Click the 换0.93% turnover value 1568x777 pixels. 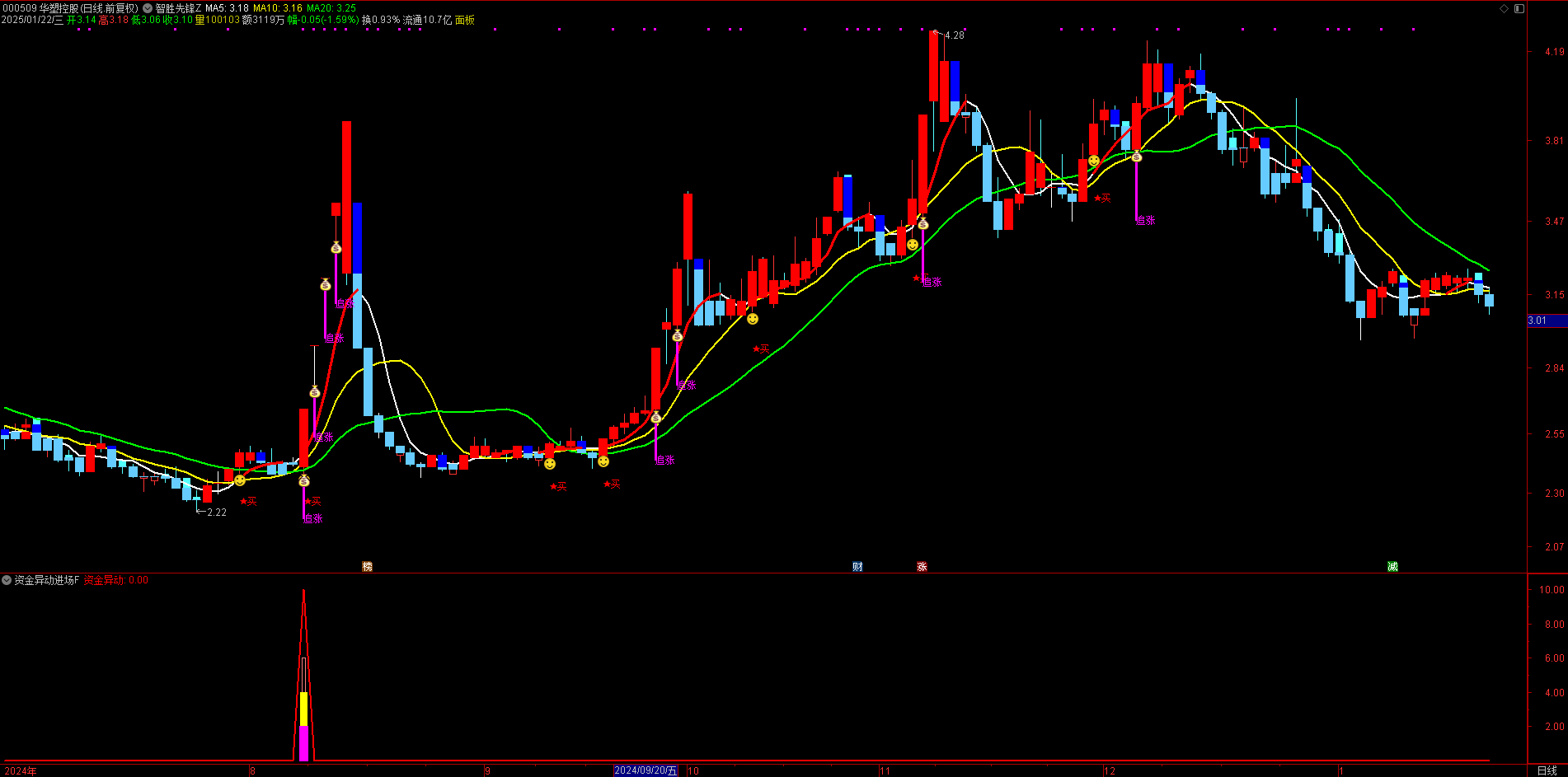pos(381,20)
